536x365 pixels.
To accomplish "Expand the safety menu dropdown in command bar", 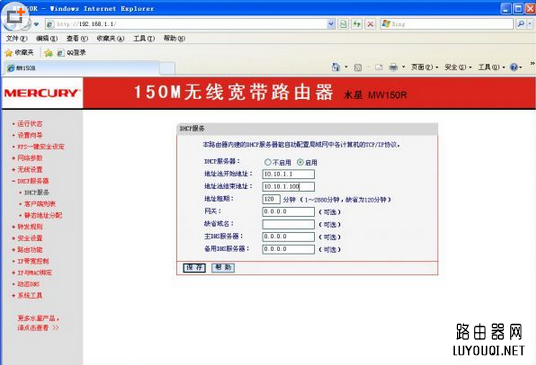I will pyautogui.click(x=458, y=67).
